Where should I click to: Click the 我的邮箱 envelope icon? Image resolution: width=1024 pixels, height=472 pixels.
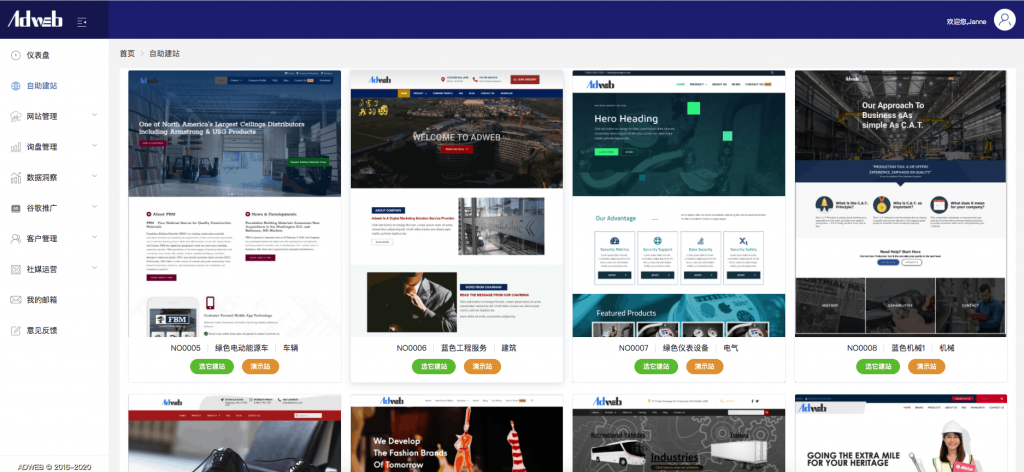click(x=16, y=300)
